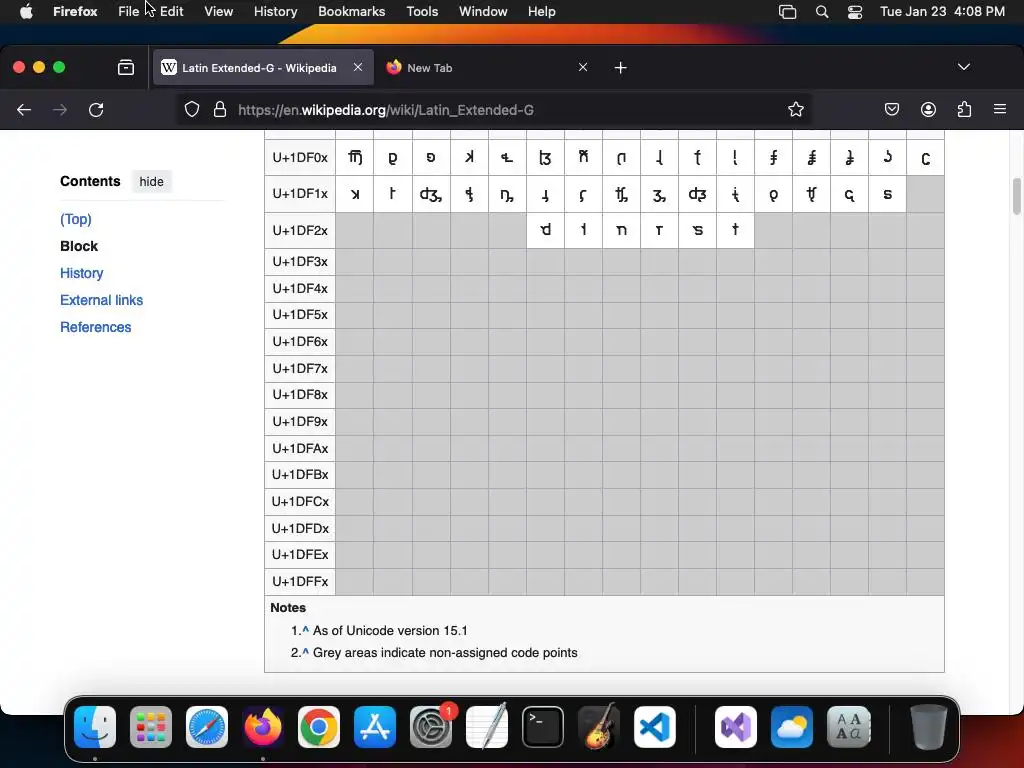The width and height of the screenshot is (1024, 768).
Task: Open the Firefox View button
Action: pos(126,67)
